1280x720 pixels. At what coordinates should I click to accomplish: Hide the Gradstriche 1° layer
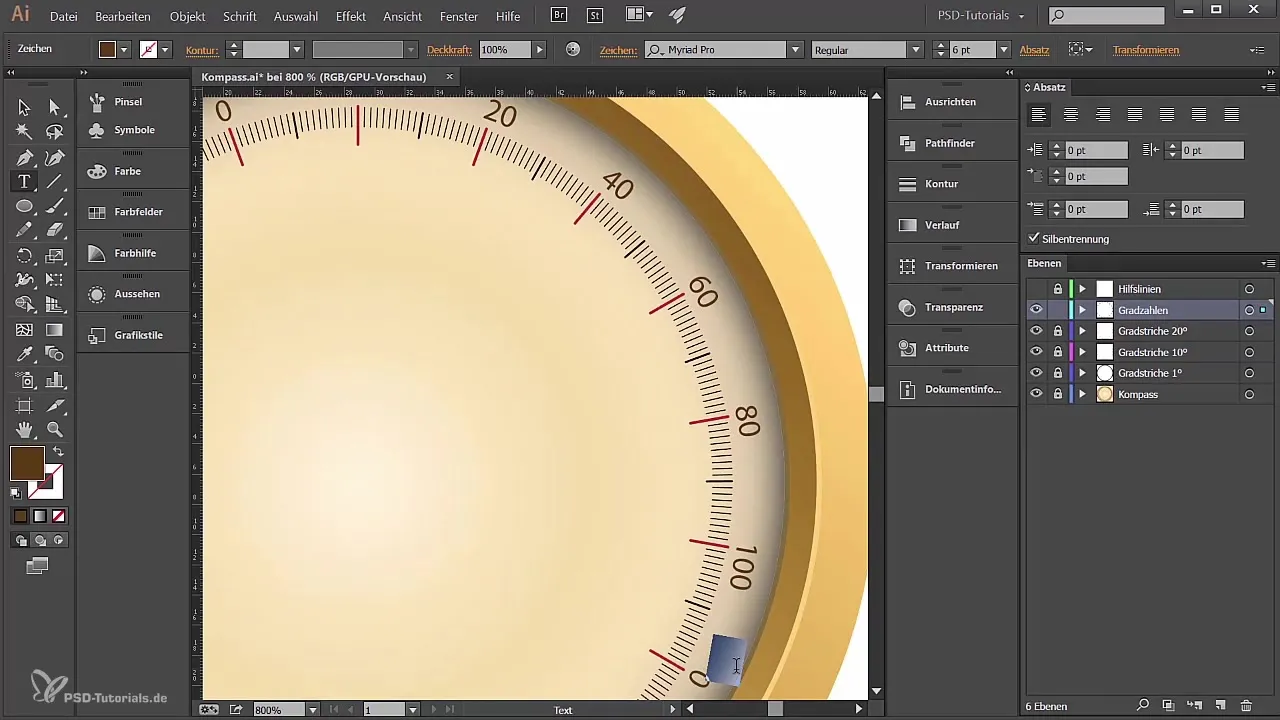click(x=1036, y=373)
